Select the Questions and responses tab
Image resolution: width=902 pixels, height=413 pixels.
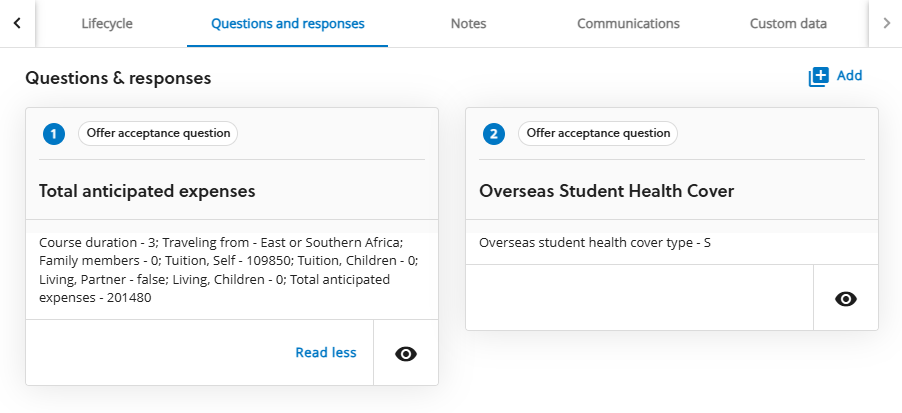tap(287, 24)
